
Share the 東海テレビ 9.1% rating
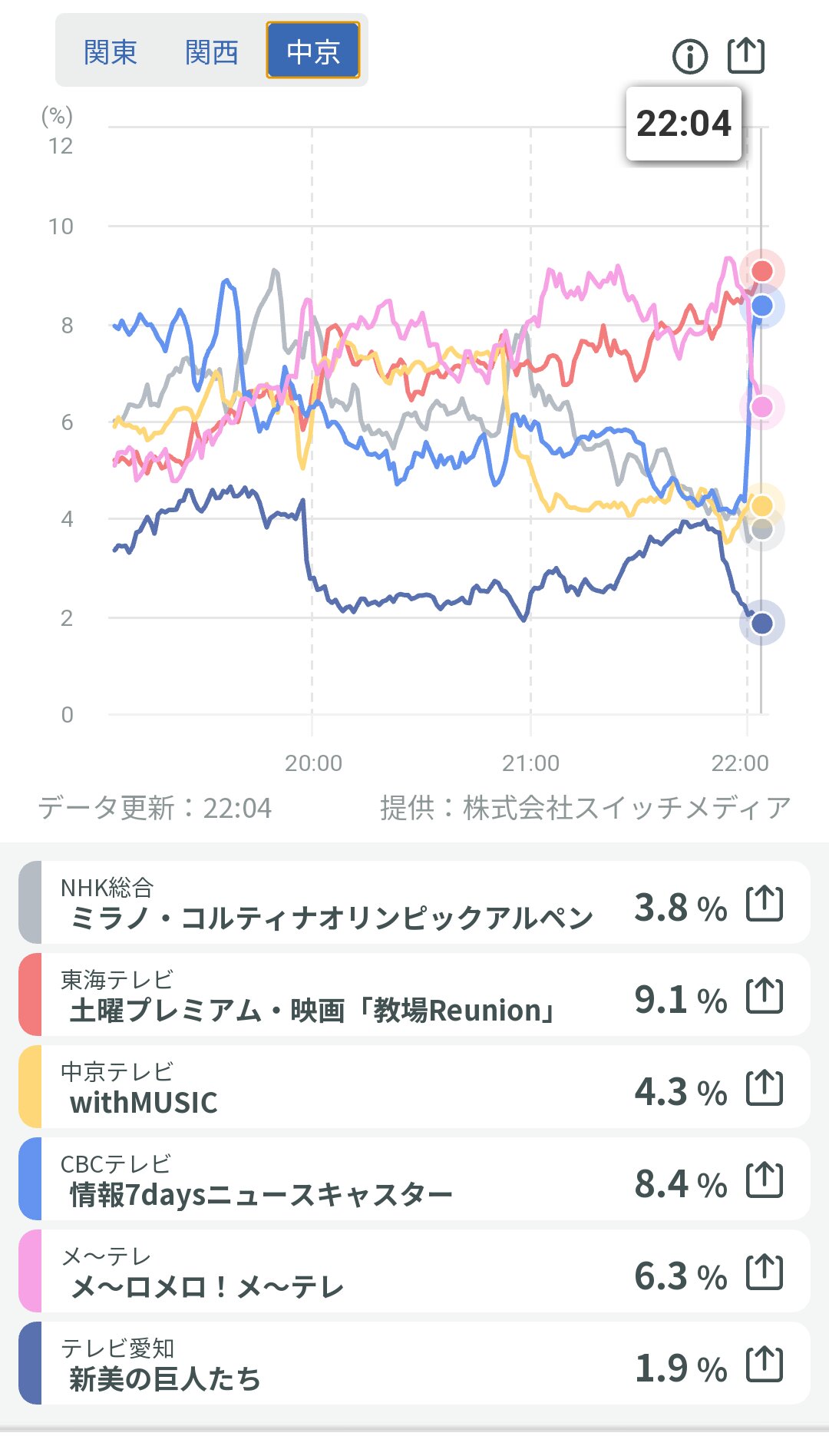pyautogui.click(x=765, y=995)
